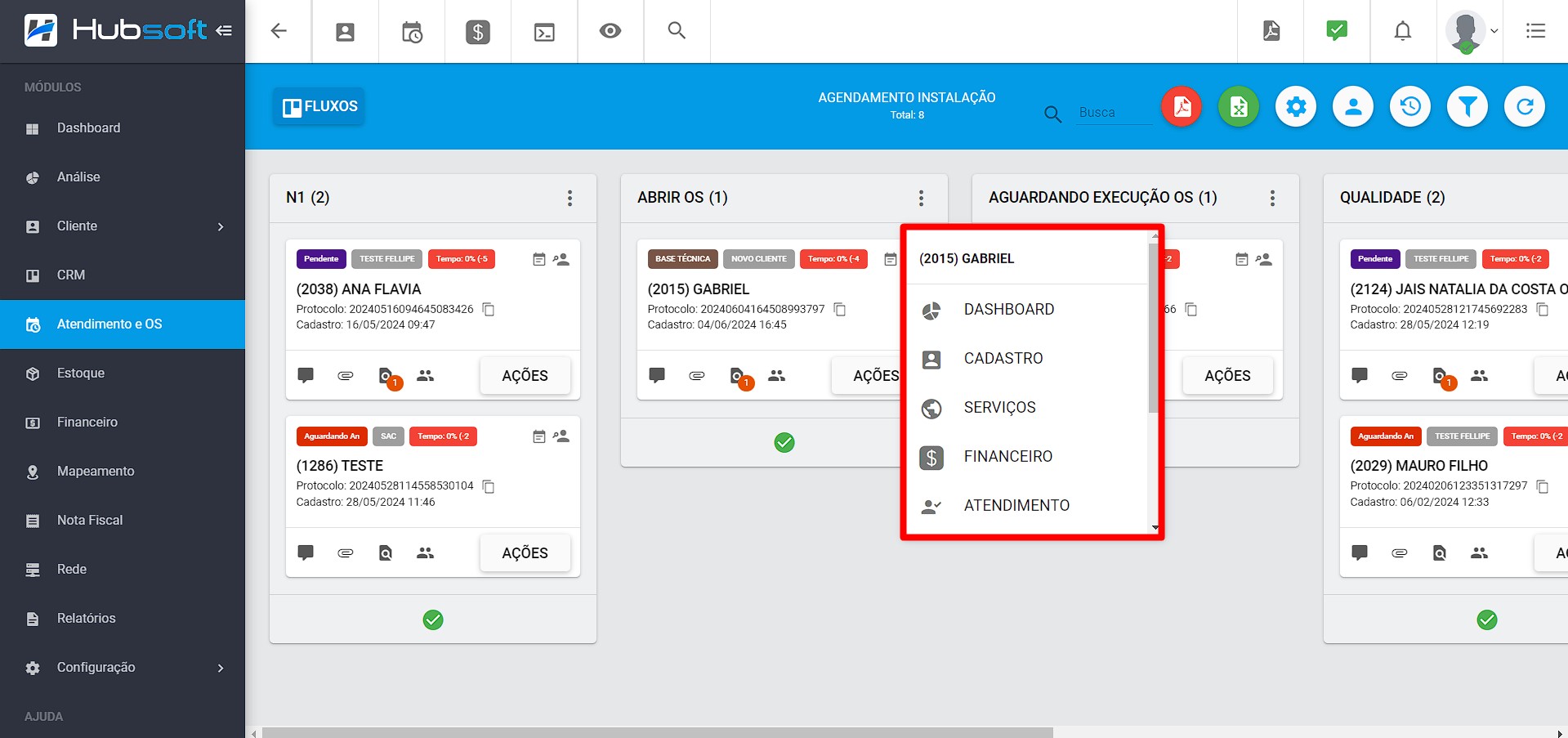This screenshot has width=1568, height=738.
Task: Open Análise module in sidebar
Action: click(x=123, y=177)
